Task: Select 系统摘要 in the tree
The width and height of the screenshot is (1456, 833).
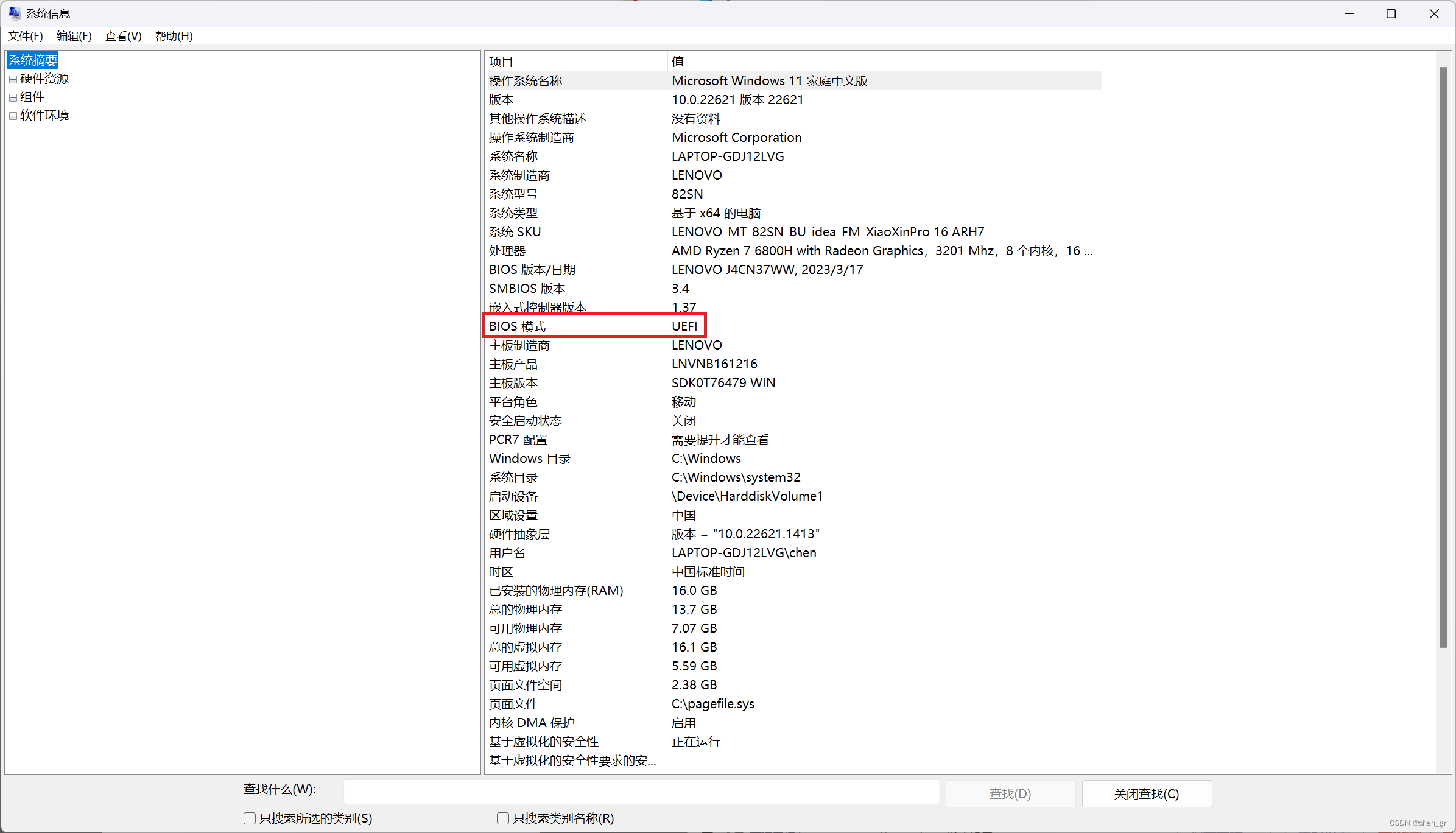Action: click(33, 60)
